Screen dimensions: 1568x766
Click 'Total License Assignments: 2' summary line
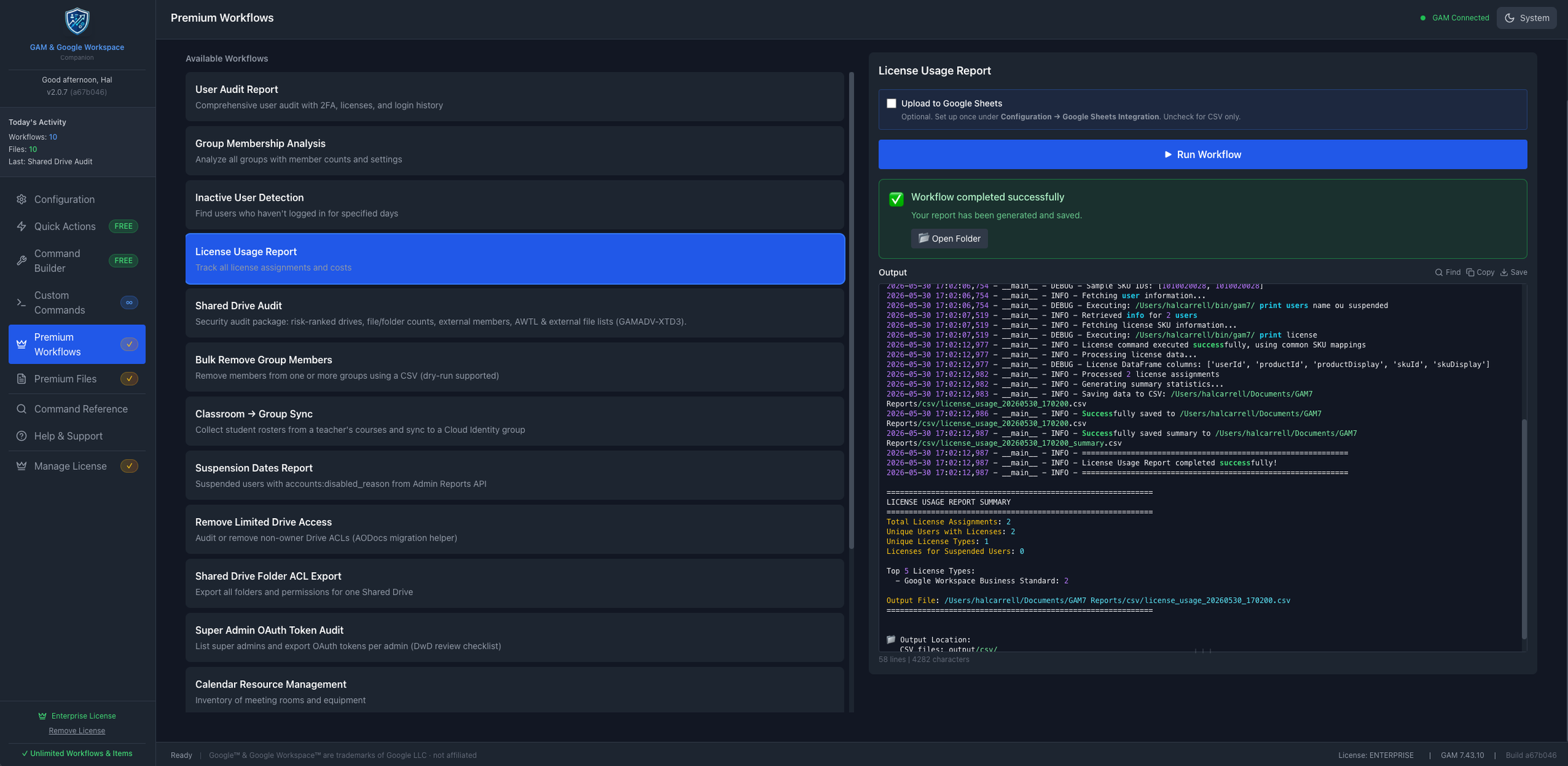coord(948,522)
